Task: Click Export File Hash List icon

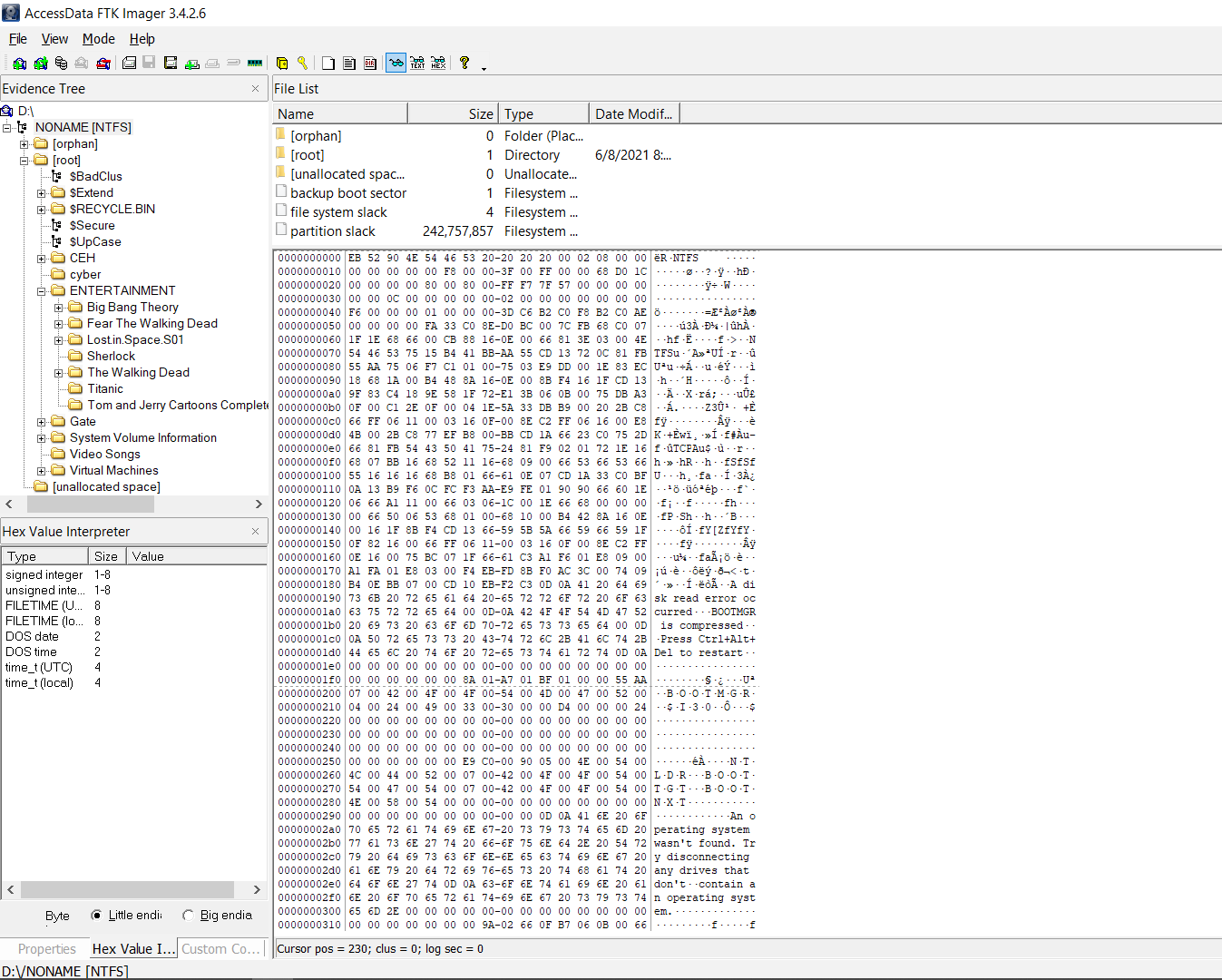Action: 349,63
